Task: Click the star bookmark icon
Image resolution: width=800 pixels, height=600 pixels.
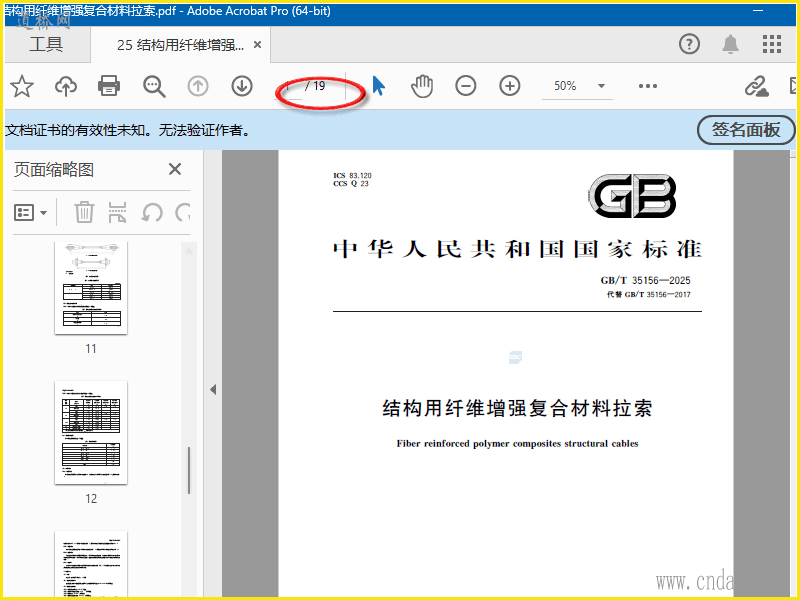Action: pyautogui.click(x=22, y=86)
